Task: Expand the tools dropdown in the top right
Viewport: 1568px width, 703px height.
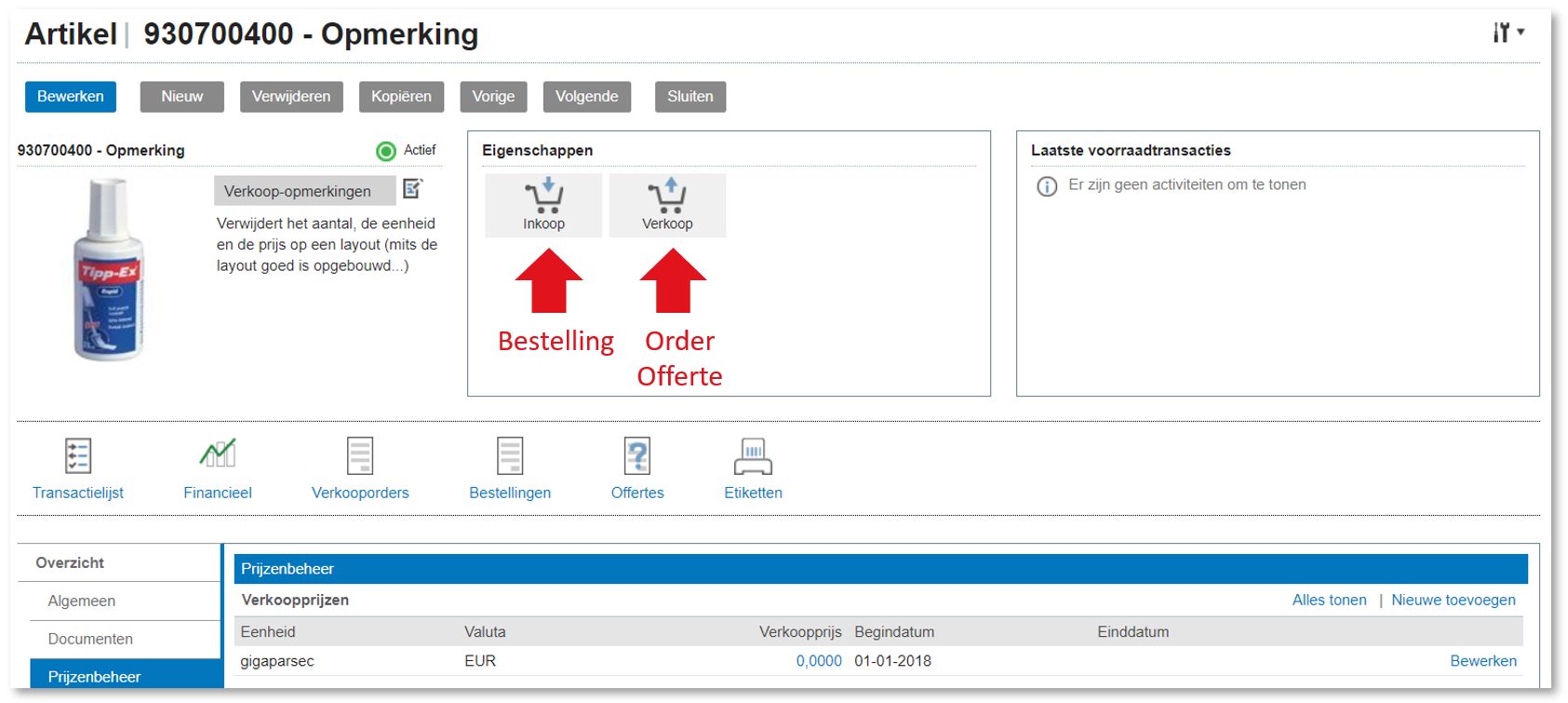Action: click(x=1508, y=33)
